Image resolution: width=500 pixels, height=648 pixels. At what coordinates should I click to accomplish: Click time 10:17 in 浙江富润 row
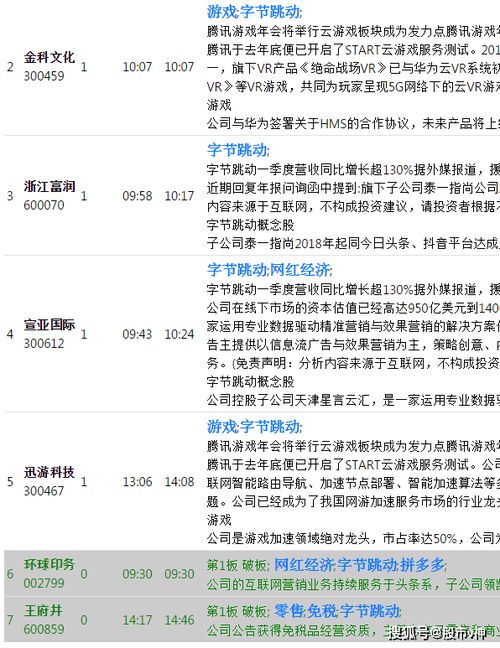click(x=179, y=196)
